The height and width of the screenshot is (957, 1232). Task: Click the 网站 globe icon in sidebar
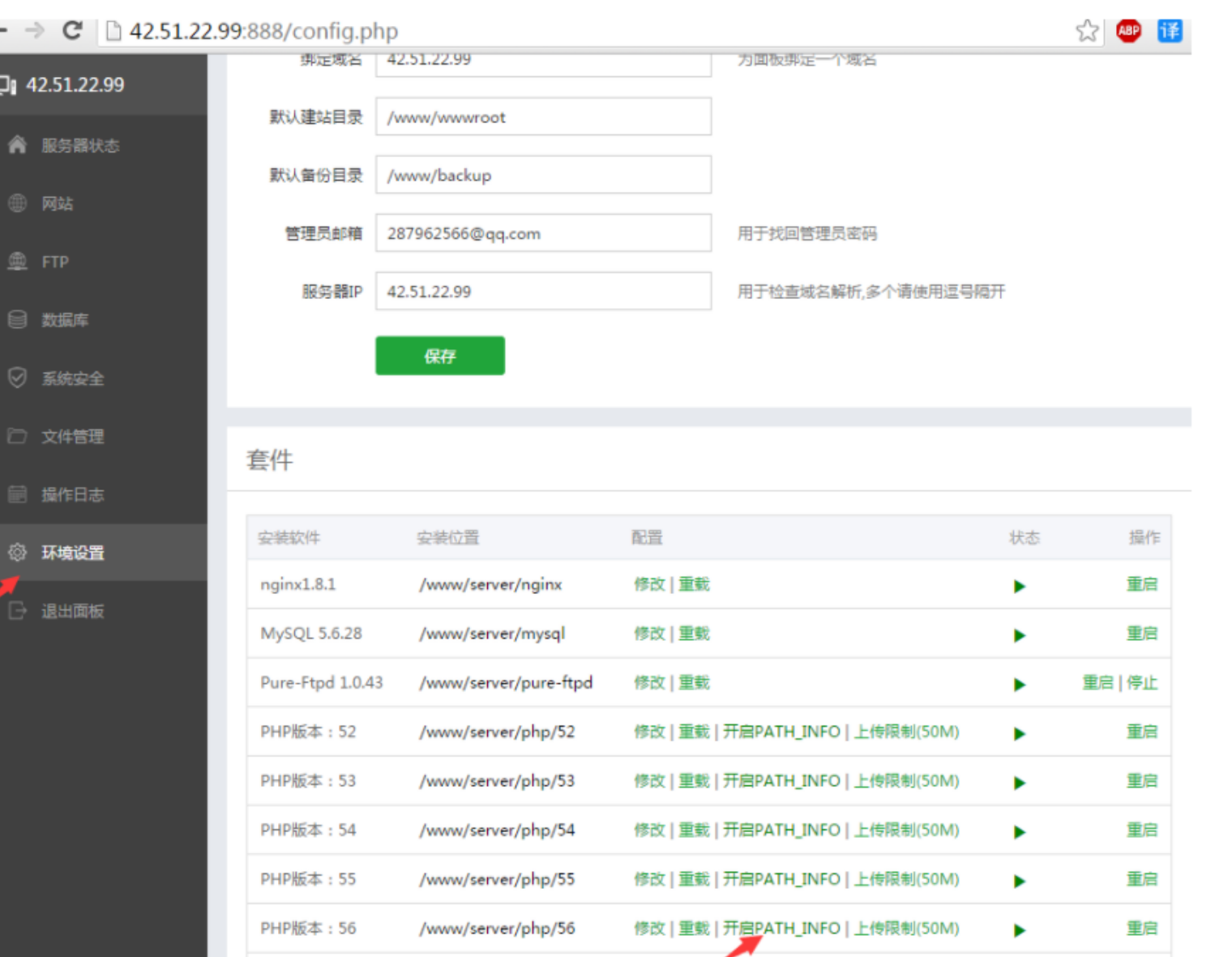tap(17, 203)
